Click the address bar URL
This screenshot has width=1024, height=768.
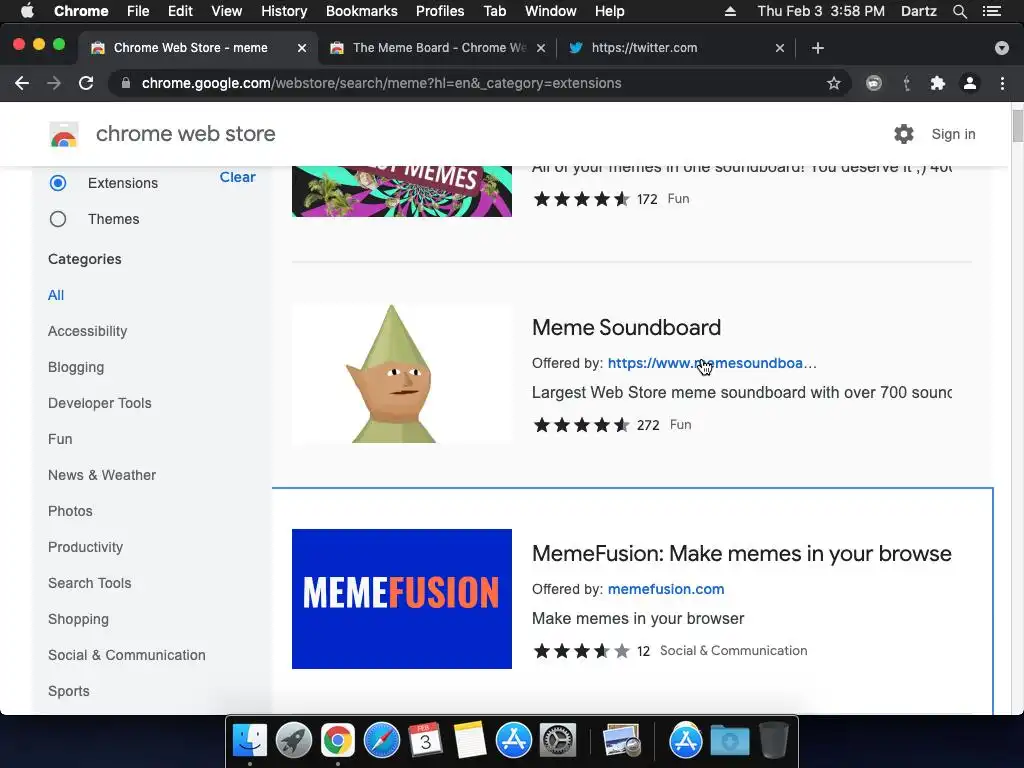(381, 83)
